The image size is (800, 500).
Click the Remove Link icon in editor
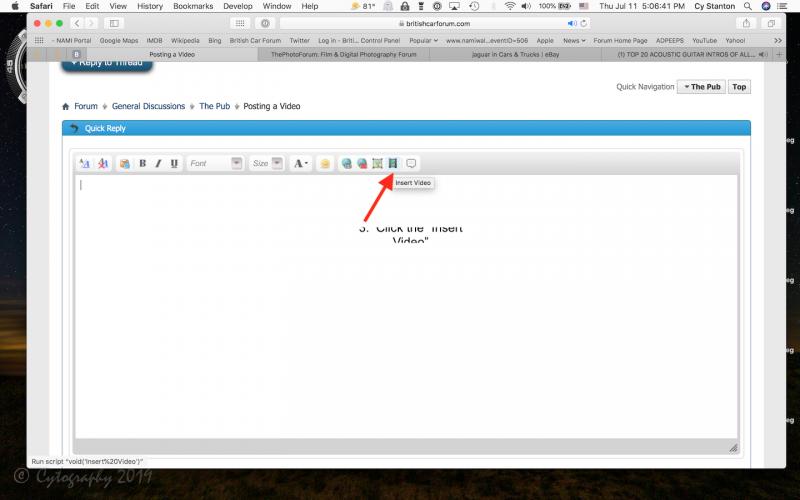point(362,163)
